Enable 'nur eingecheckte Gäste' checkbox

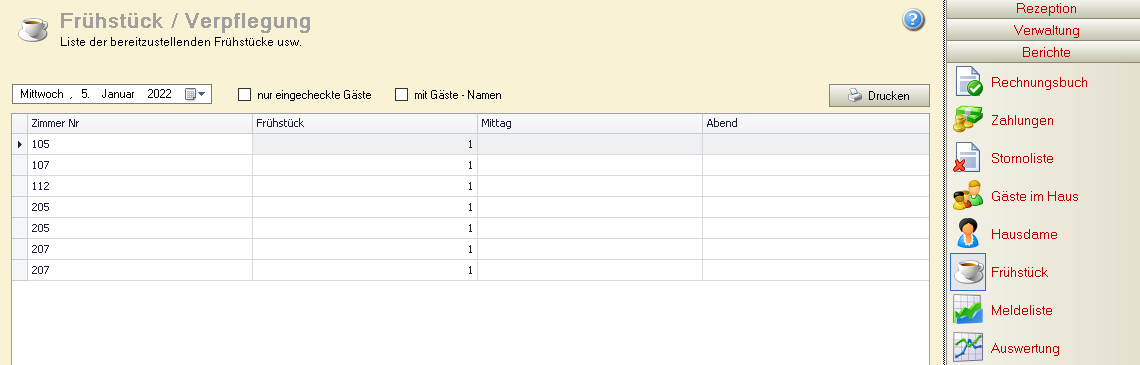coord(244,95)
